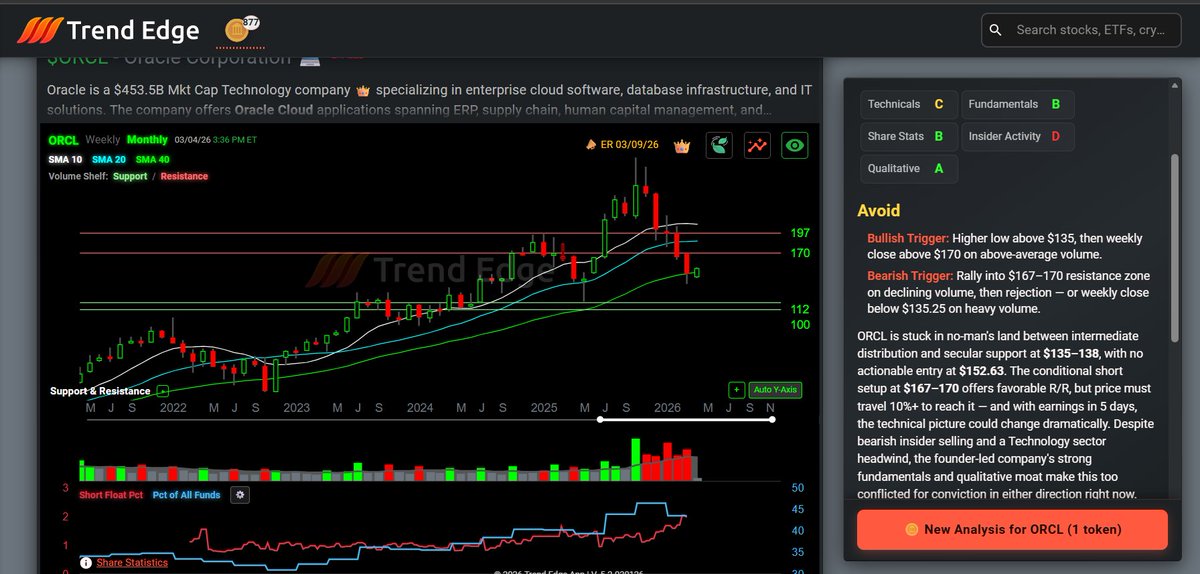This screenshot has width=1200, height=574.
Task: Switch chart to Weekly timeframe
Action: pos(103,140)
